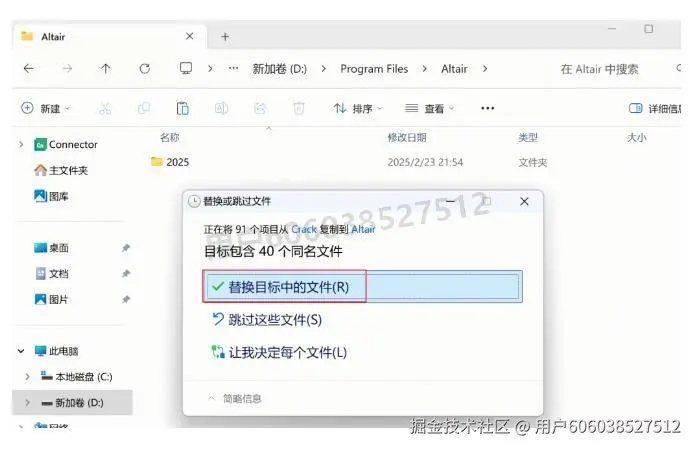694x449 pixels.
Task: Minimize the 替换或跳过文件 dialog
Action: coord(450,201)
